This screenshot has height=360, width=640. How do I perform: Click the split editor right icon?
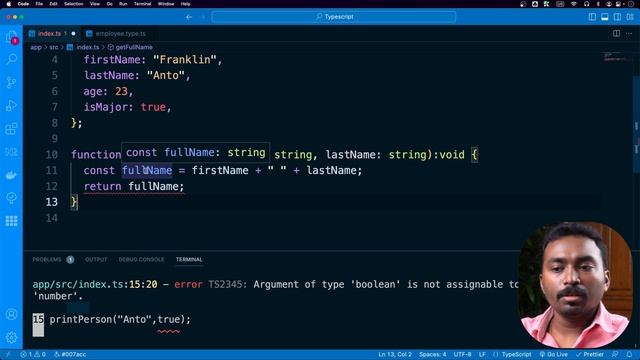tap(616, 33)
